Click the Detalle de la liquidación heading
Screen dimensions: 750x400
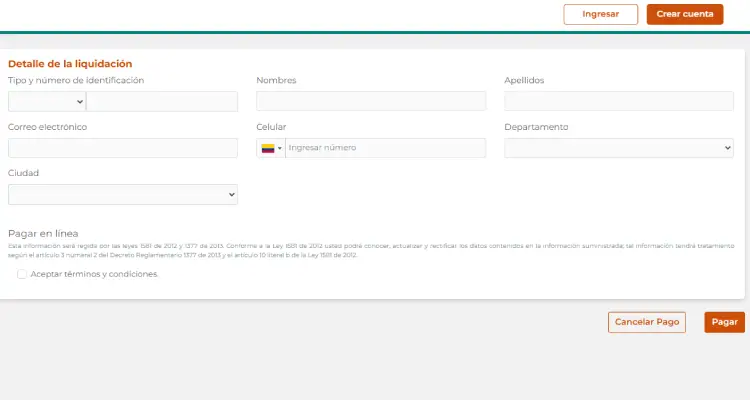point(70,63)
